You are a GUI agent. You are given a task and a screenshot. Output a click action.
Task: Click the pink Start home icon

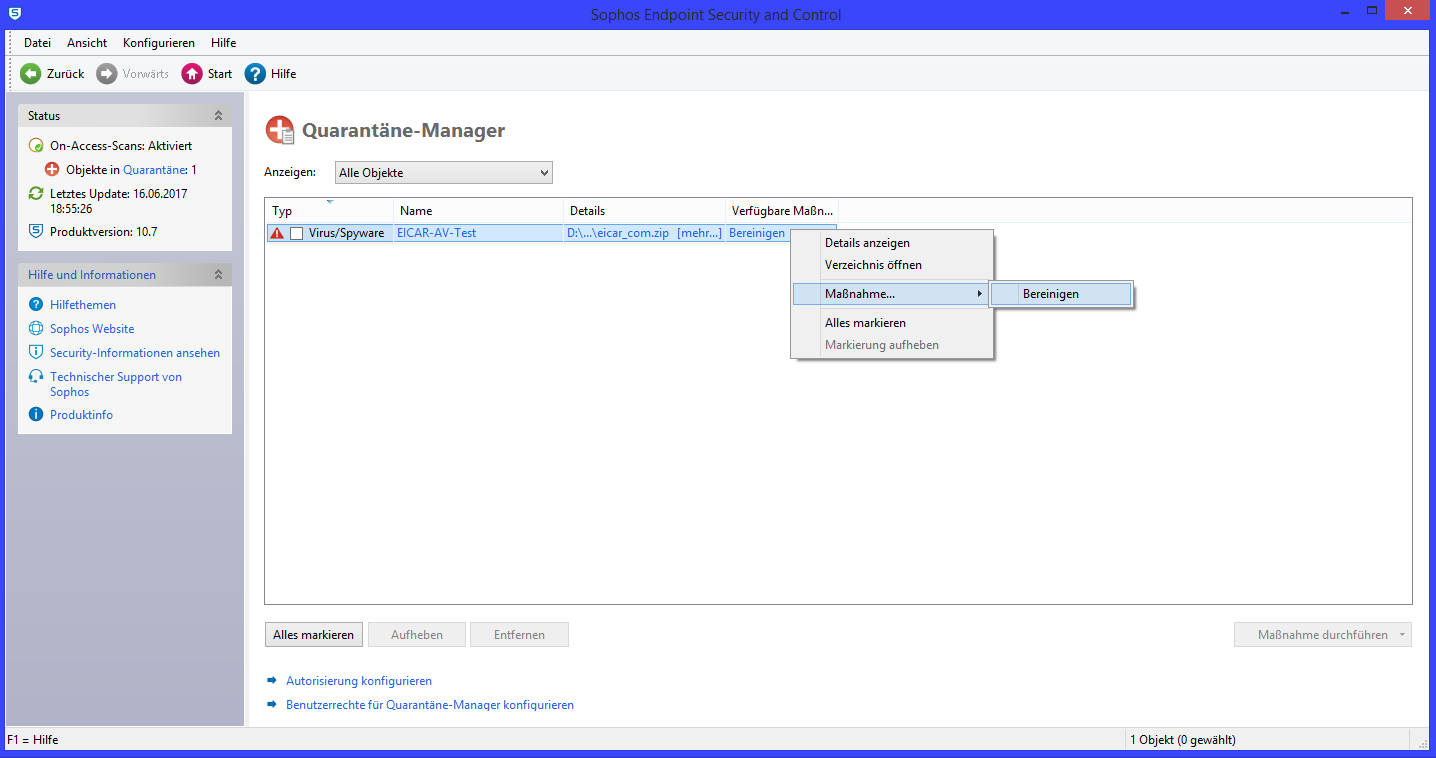coord(192,74)
